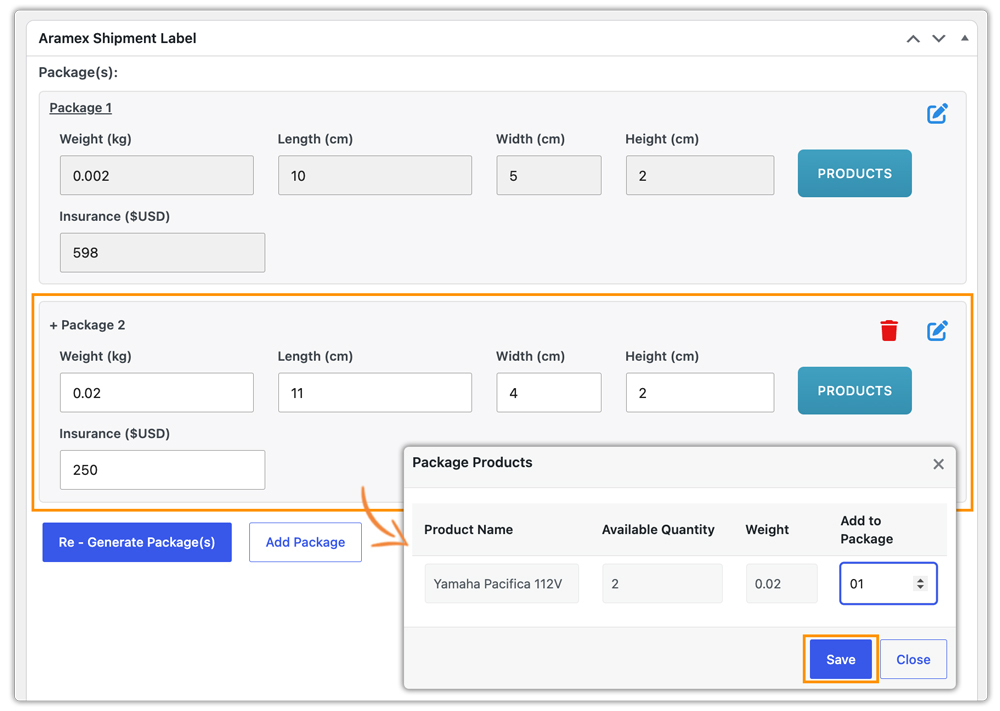Click the + Package 2 heading
Viewport: 1000px width, 711px height.
(x=87, y=325)
